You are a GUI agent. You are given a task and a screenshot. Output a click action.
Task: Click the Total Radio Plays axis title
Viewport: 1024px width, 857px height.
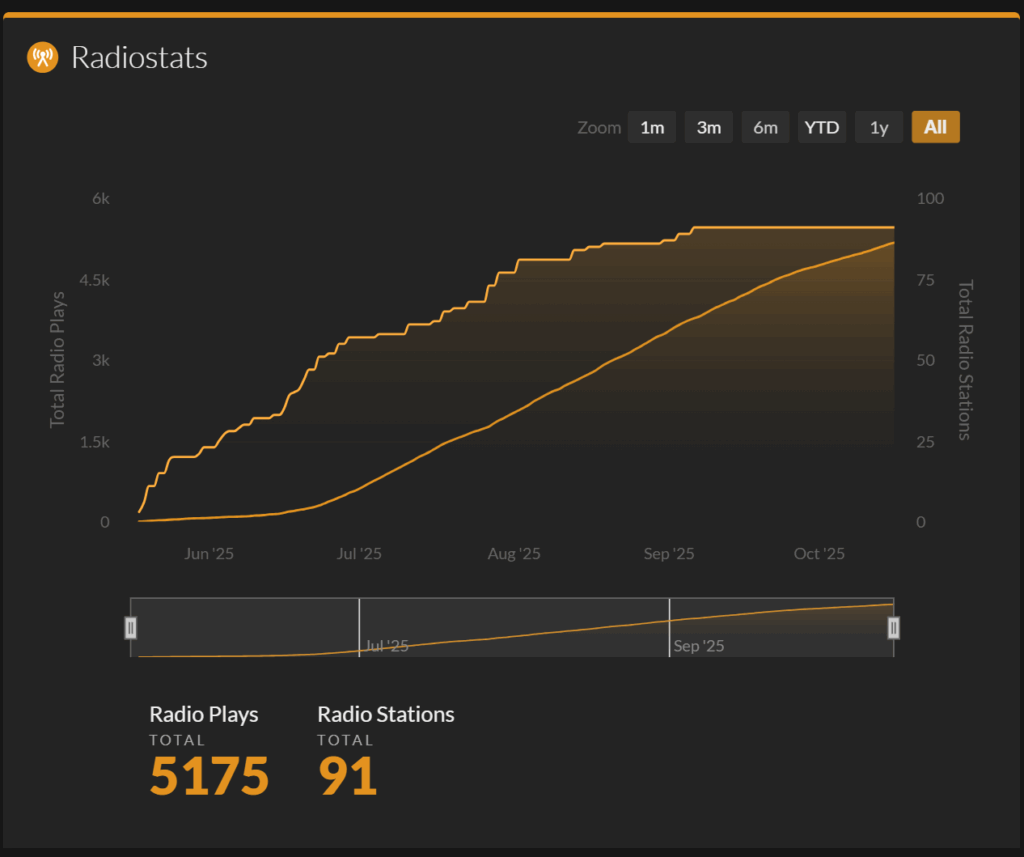[58, 359]
